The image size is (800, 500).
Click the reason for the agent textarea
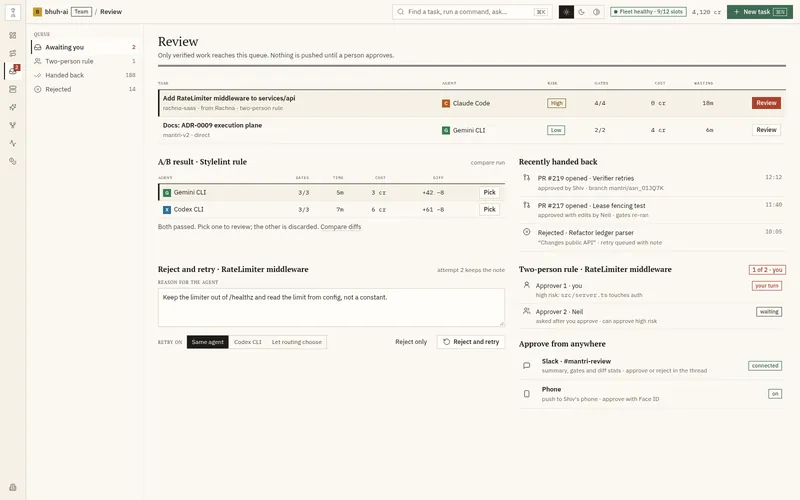tap(331, 307)
